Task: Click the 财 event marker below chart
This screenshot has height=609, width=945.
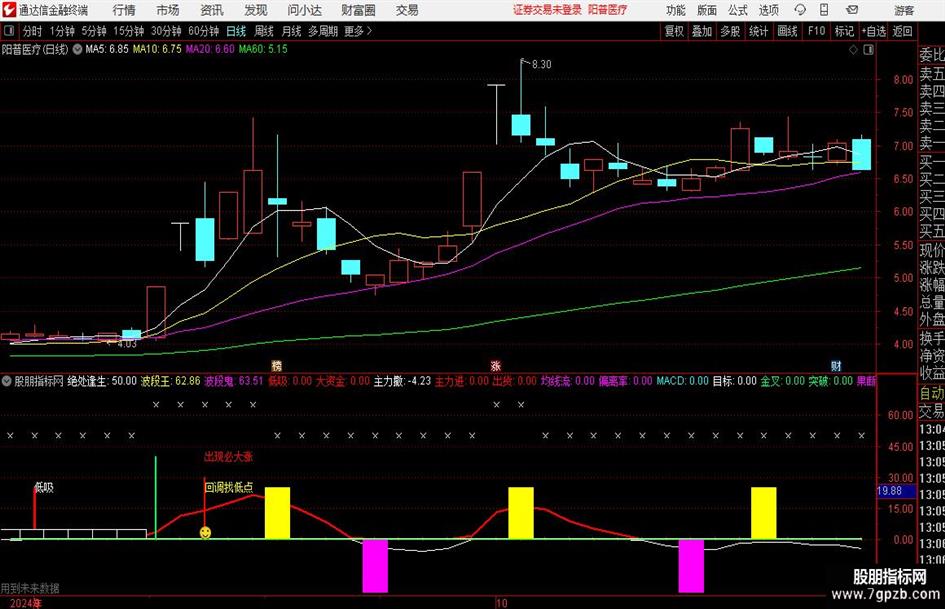Action: [x=836, y=365]
